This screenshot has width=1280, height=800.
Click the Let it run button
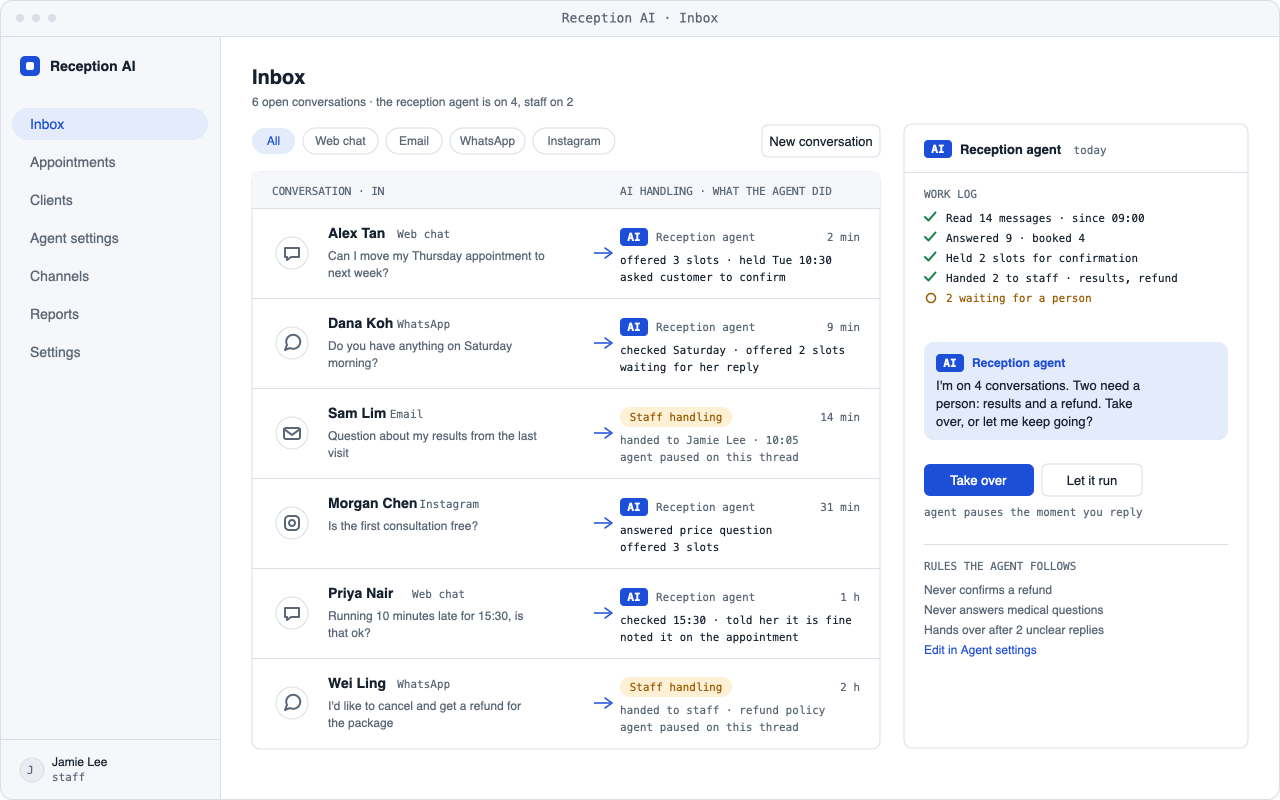[x=1092, y=480]
